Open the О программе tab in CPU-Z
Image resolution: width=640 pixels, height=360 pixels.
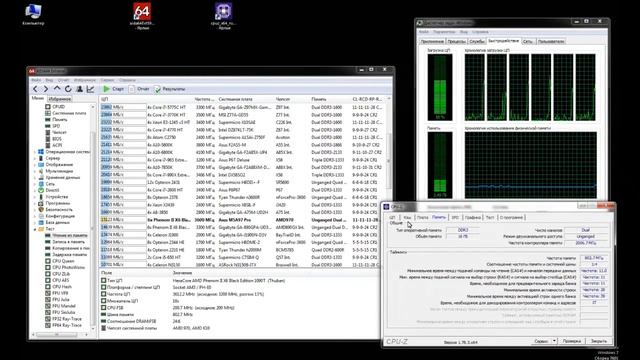tap(511, 218)
